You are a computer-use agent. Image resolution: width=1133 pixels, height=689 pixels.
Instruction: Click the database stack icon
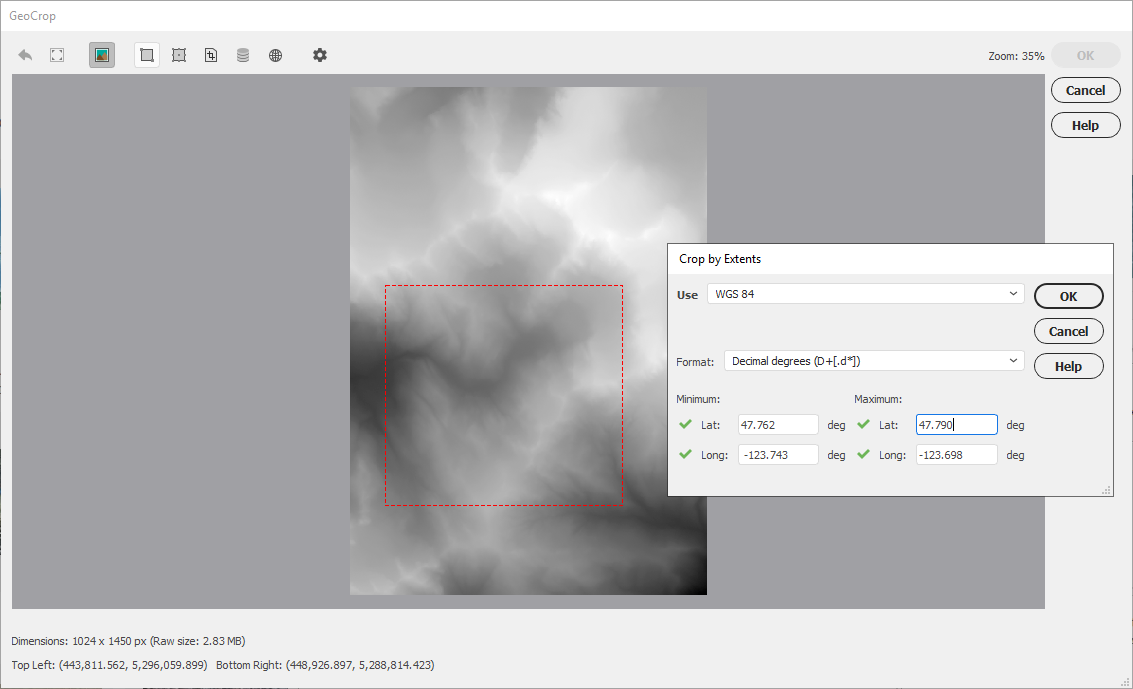(x=243, y=55)
